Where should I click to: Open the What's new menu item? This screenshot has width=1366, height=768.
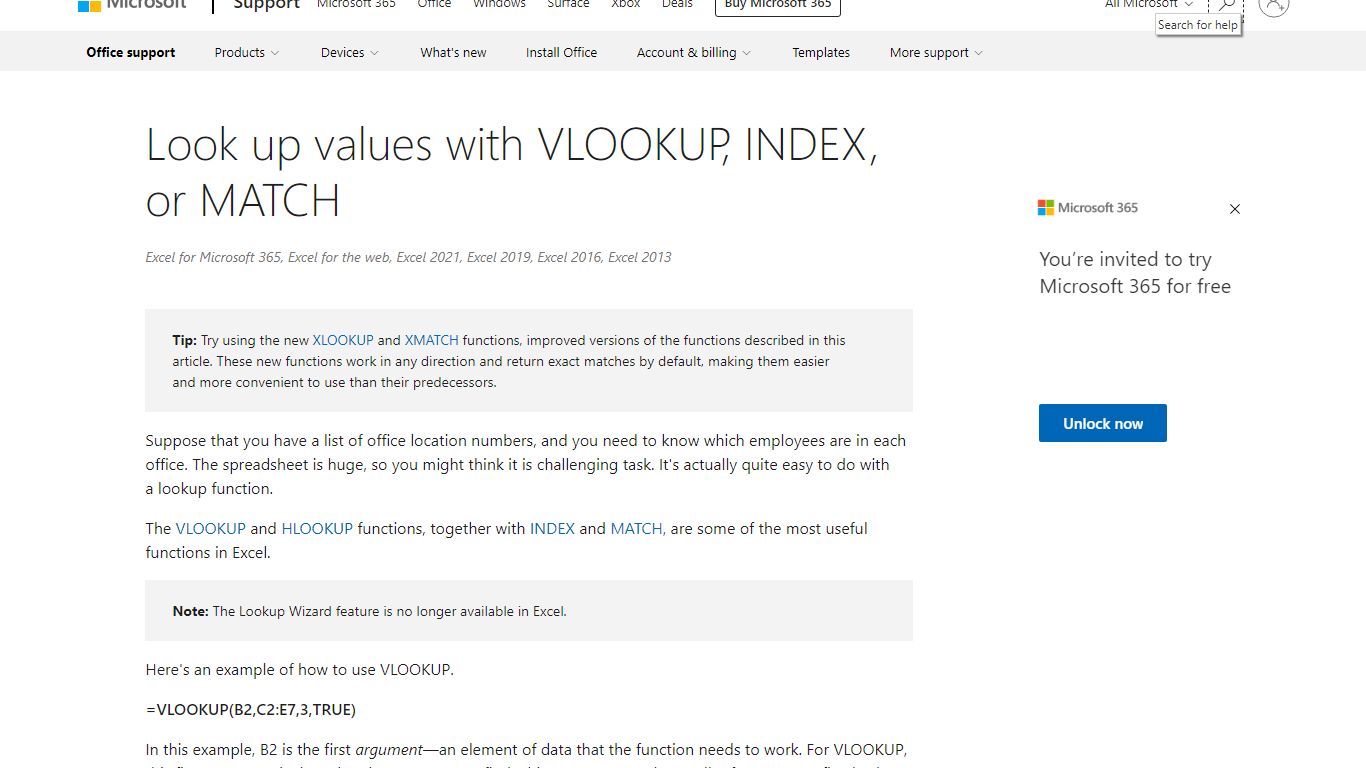click(453, 52)
